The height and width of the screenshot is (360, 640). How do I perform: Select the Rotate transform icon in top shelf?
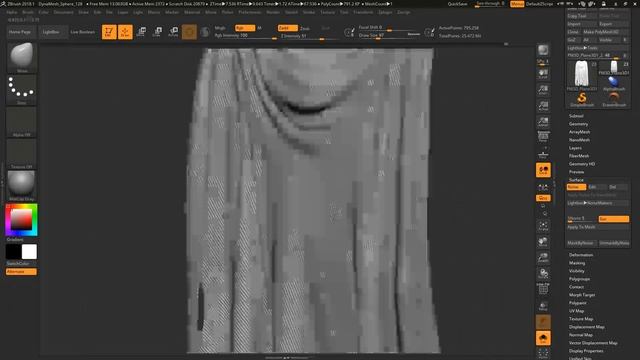click(x=173, y=31)
